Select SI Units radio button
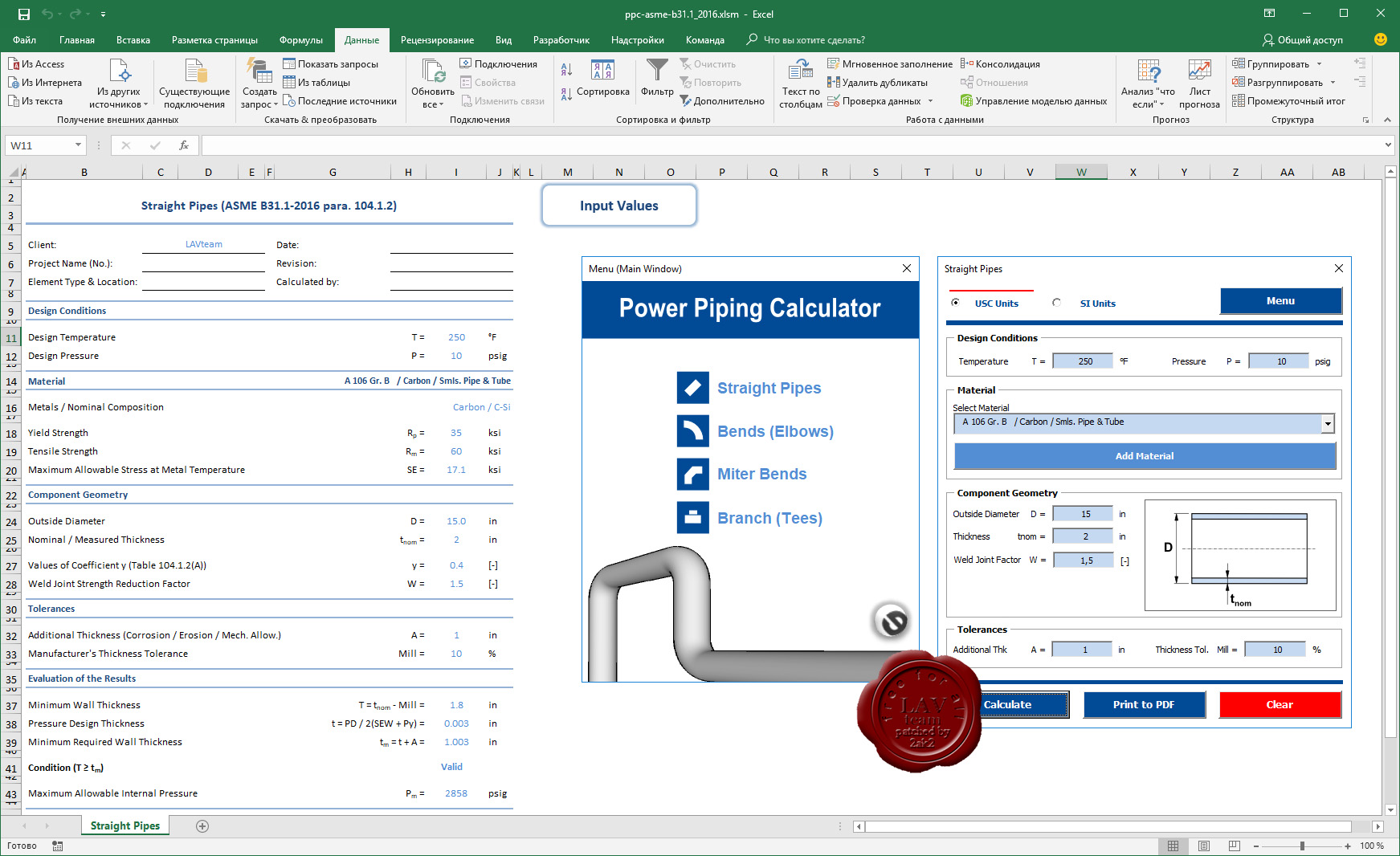The height and width of the screenshot is (856, 1400). click(1056, 303)
